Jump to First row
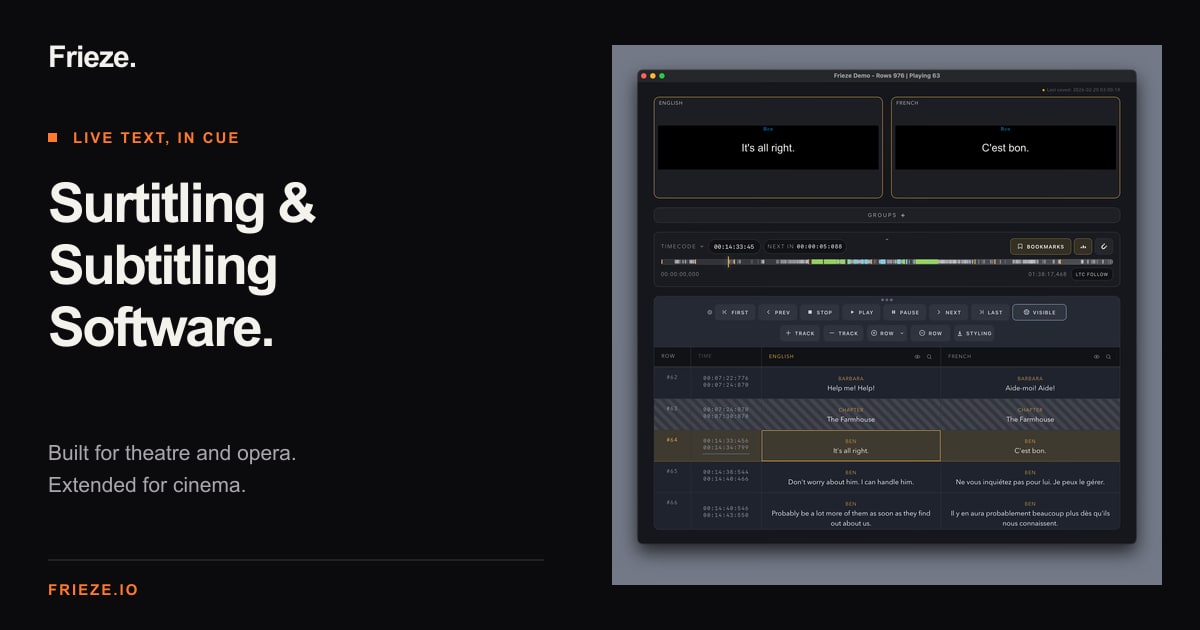1200x630 pixels. pyautogui.click(x=735, y=312)
